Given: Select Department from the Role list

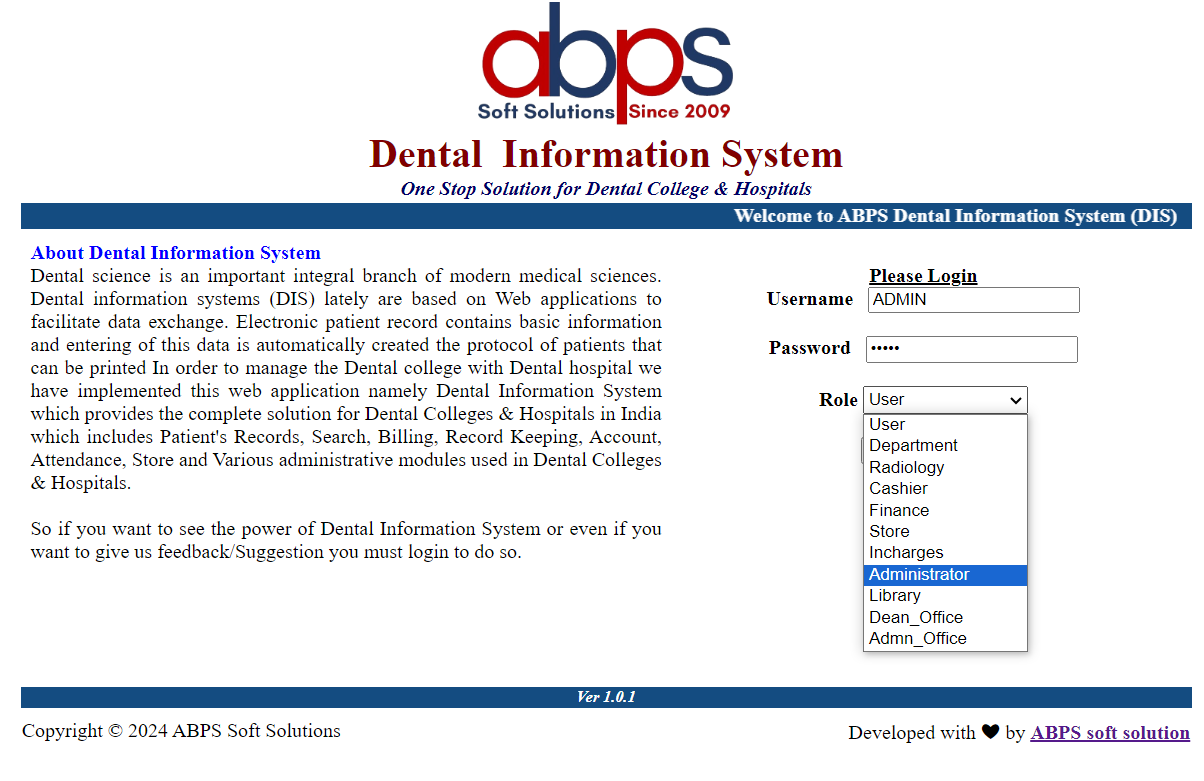Looking at the screenshot, I should click(x=945, y=446).
